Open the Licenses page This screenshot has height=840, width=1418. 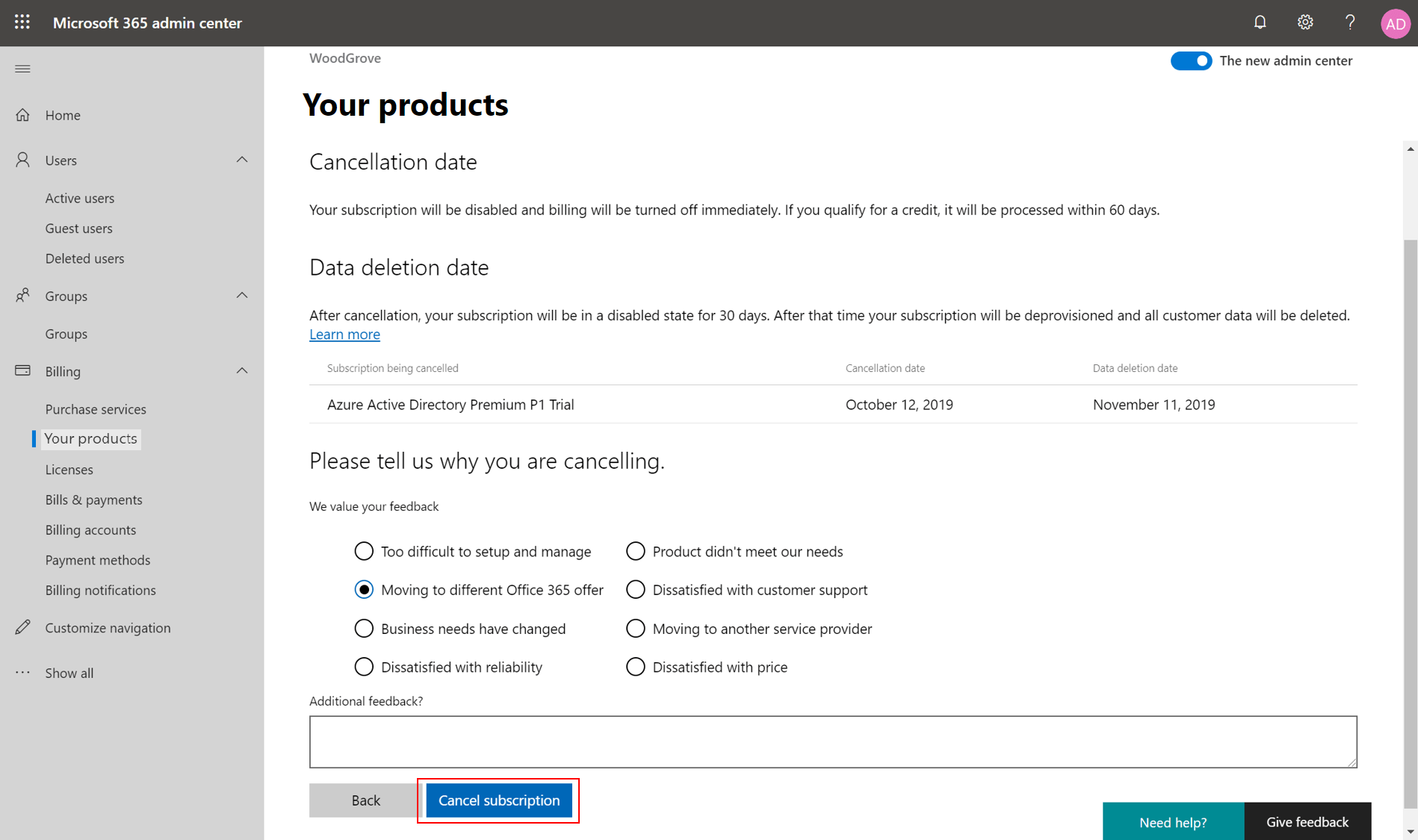[x=69, y=469]
